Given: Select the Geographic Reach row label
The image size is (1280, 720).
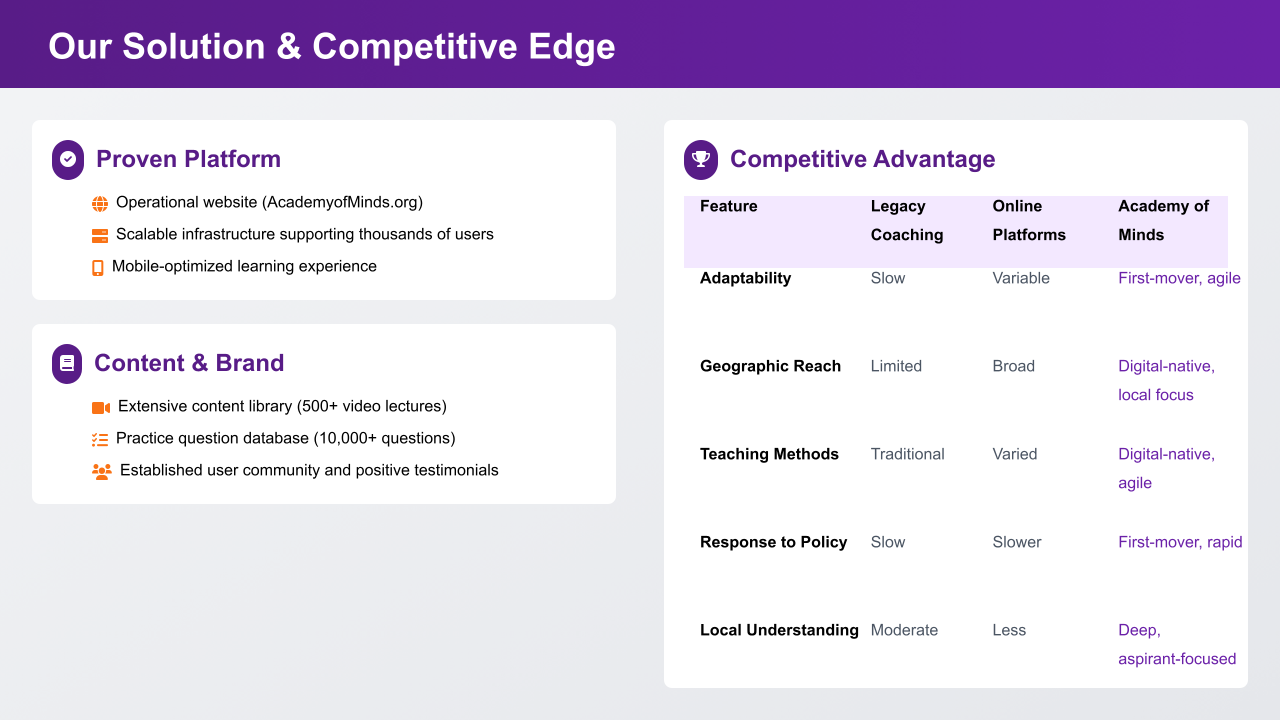Looking at the screenshot, I should tap(770, 366).
